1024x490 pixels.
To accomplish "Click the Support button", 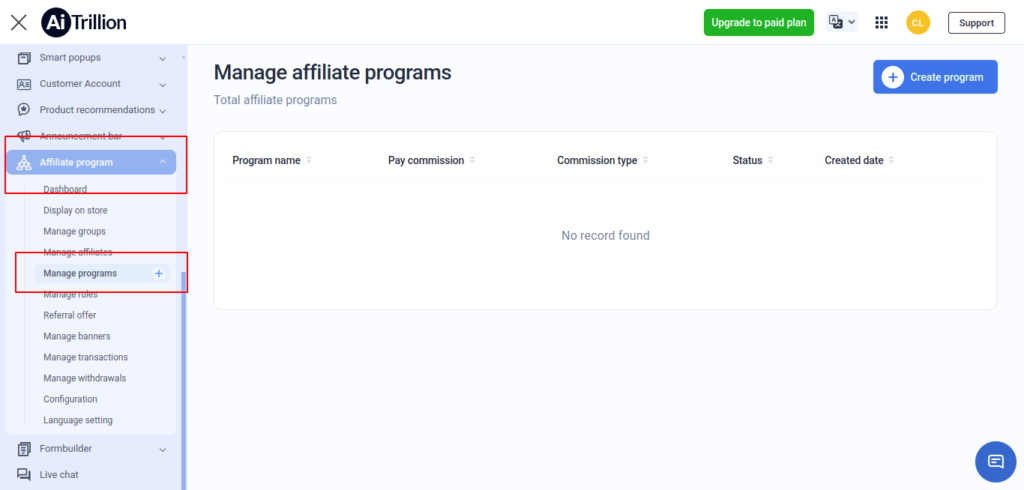I will [976, 23].
